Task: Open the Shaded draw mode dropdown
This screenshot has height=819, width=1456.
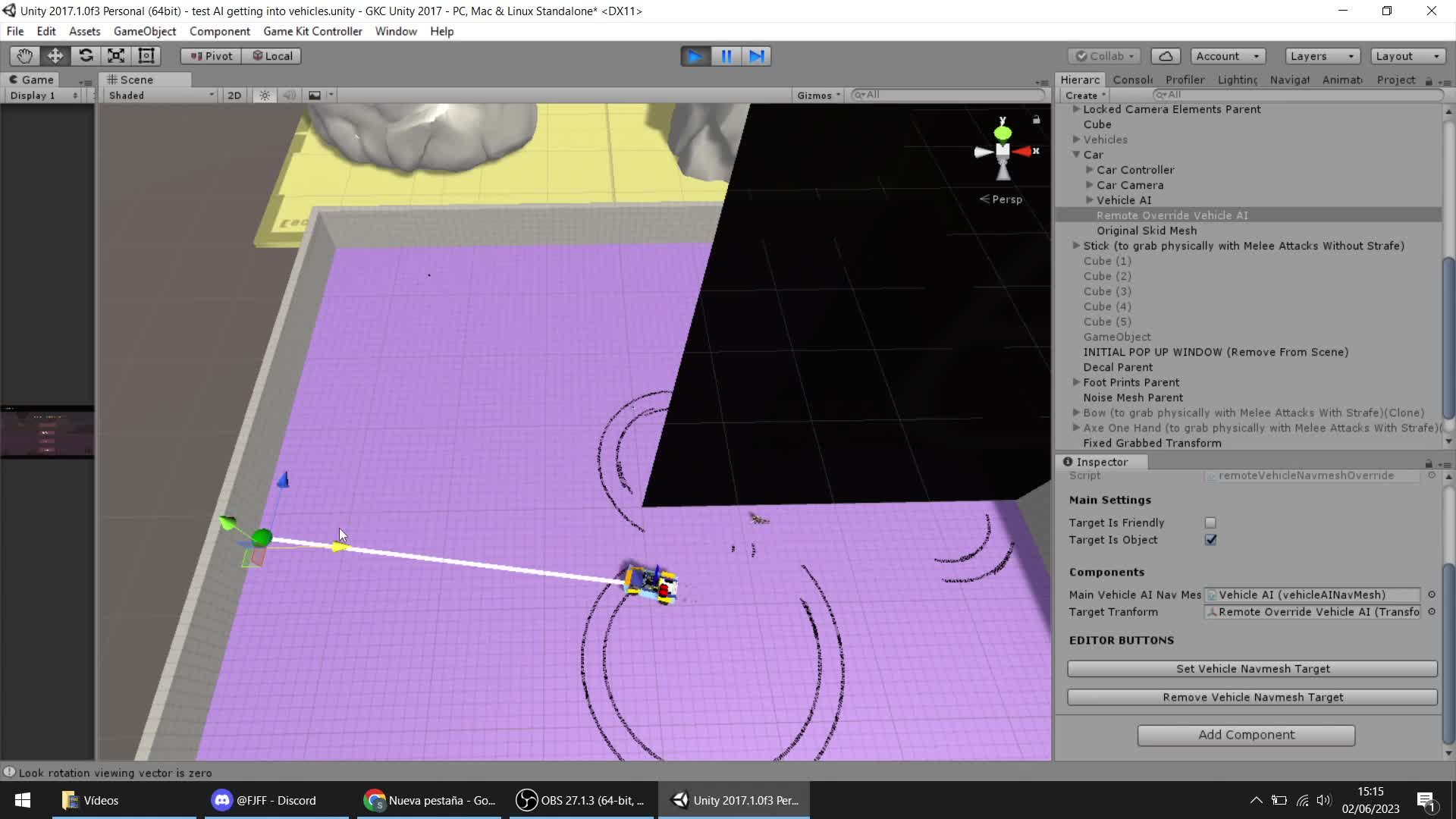Action: (161, 96)
